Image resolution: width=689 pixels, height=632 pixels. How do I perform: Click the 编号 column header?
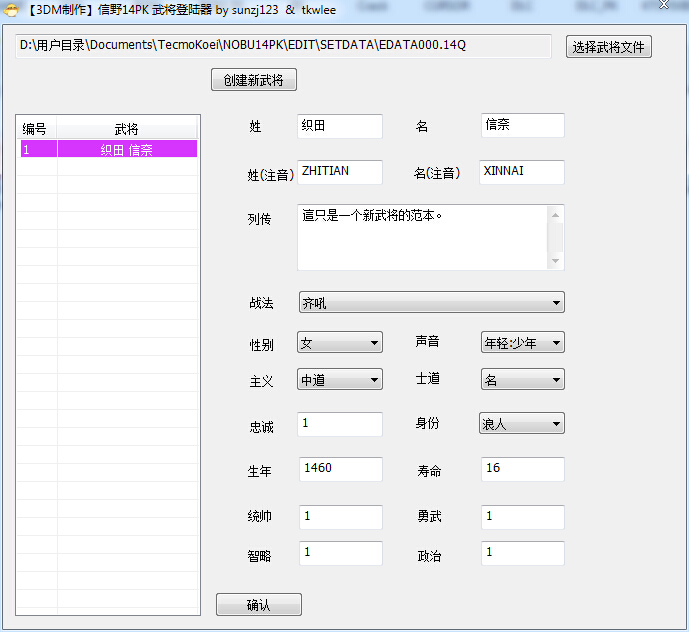(x=36, y=129)
